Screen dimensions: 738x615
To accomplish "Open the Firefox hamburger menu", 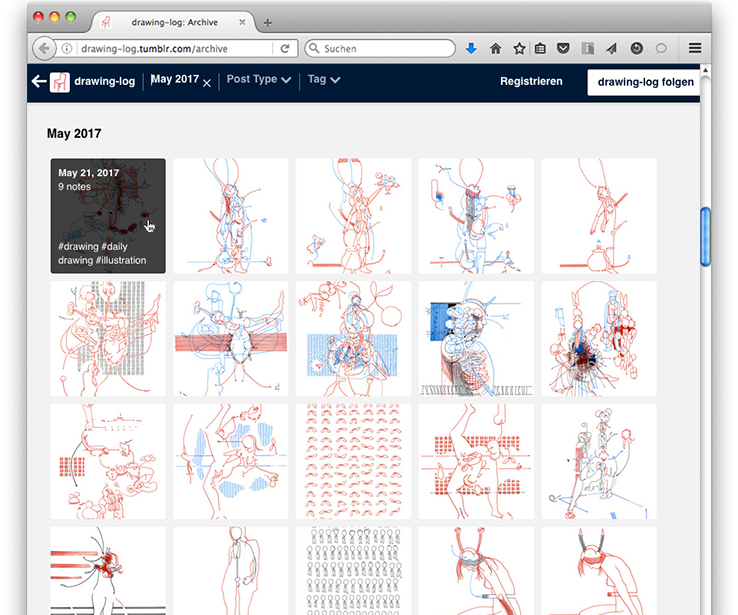I will [695, 48].
